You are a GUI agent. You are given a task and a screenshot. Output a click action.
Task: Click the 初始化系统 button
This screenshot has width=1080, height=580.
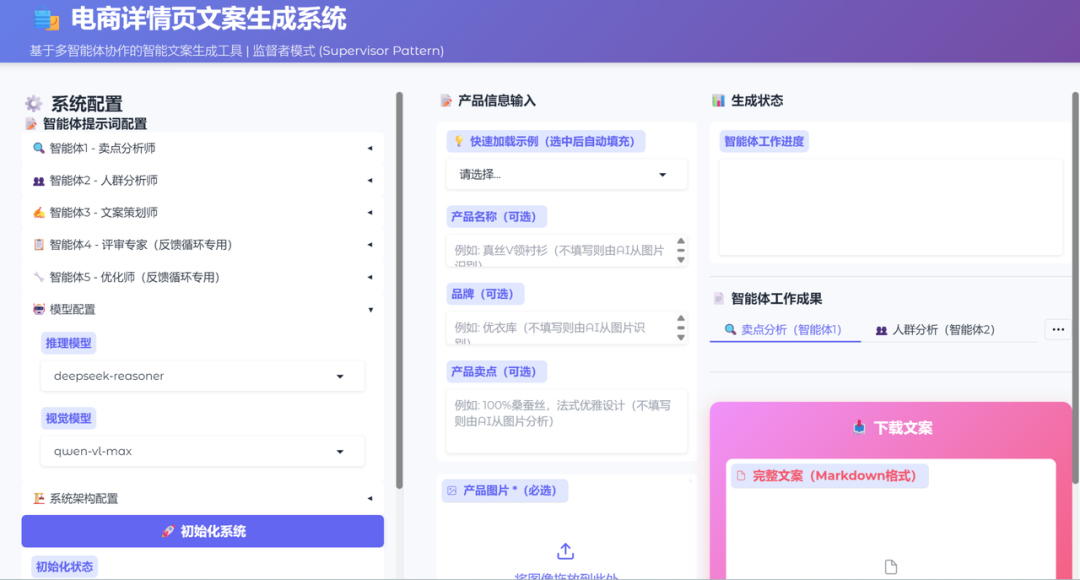[202, 531]
